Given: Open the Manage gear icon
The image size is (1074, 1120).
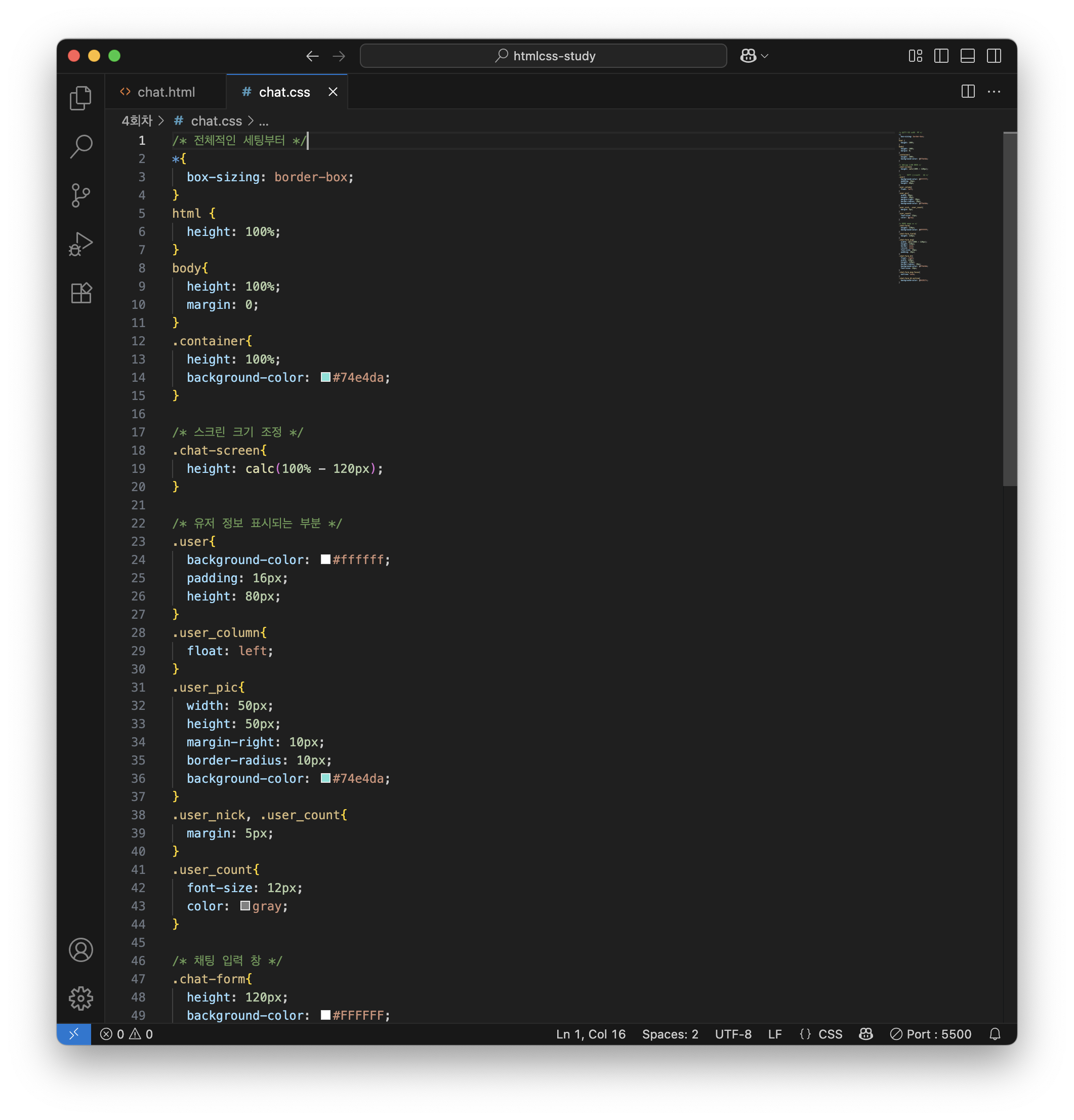Looking at the screenshot, I should coord(80,998).
